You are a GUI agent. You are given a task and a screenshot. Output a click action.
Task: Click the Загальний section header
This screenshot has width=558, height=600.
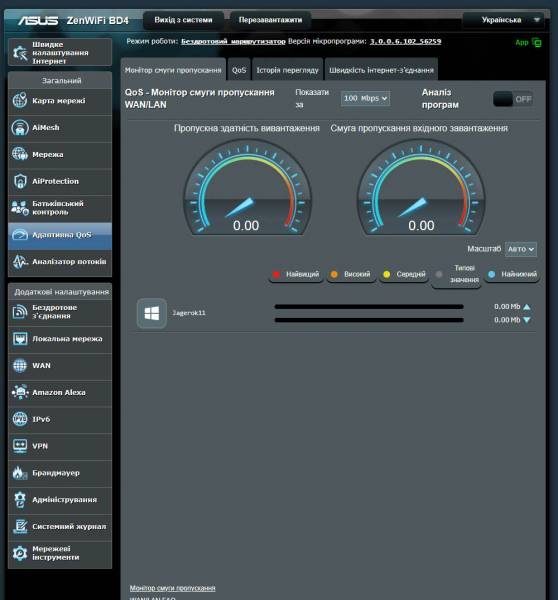pos(60,80)
